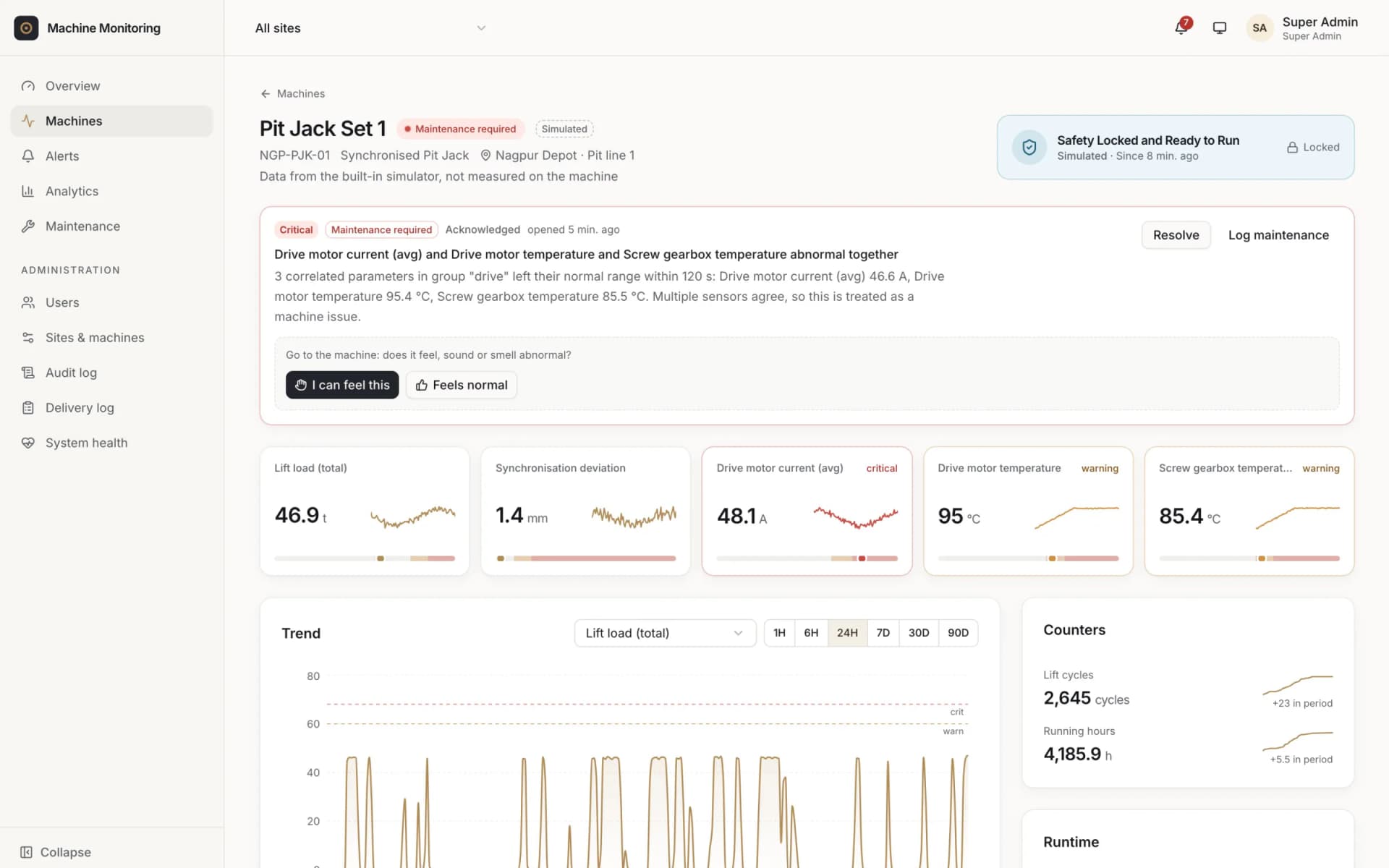Open notifications bell with 7 badge
This screenshot has height=868, width=1389.
1182,27
